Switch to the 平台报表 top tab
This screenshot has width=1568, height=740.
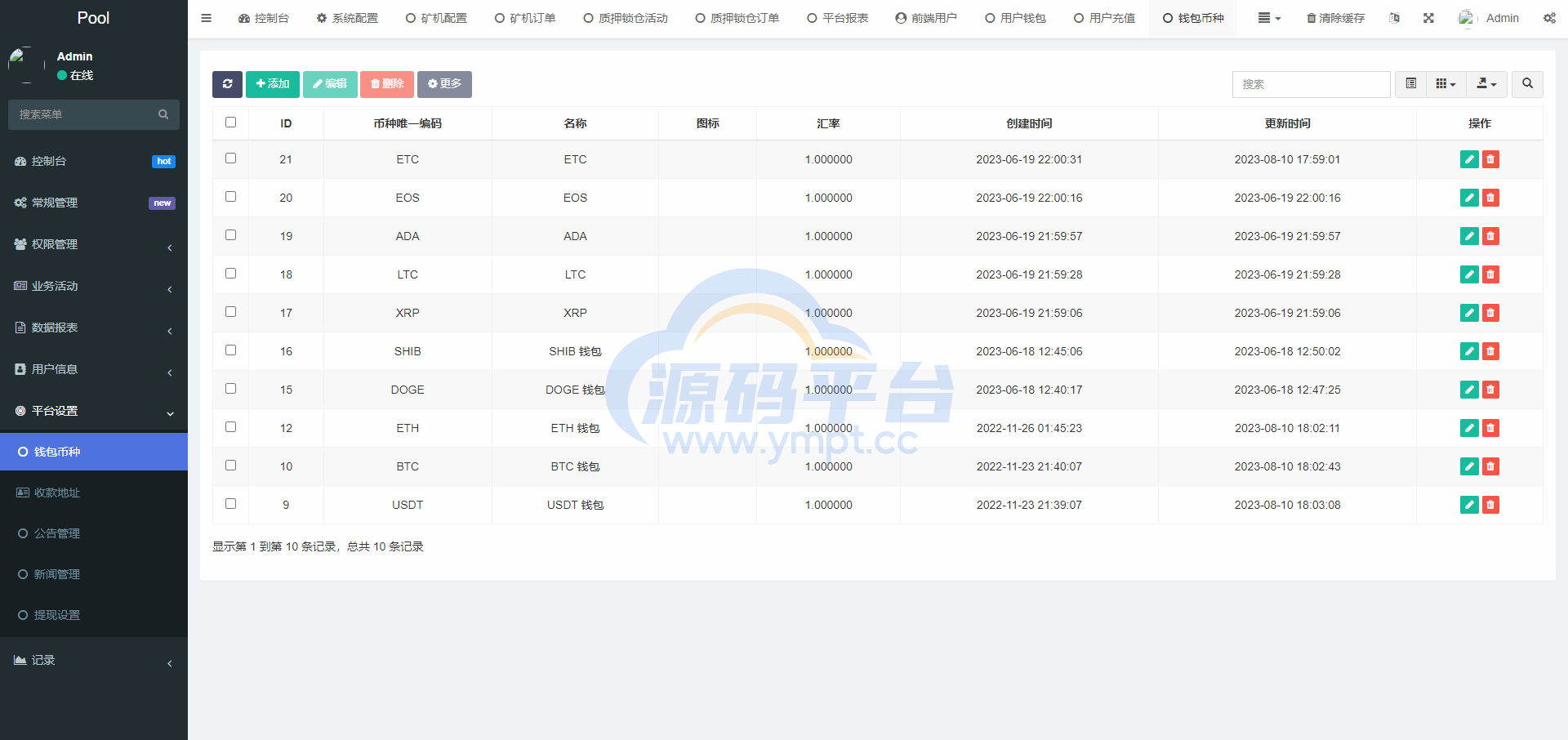[x=838, y=18]
